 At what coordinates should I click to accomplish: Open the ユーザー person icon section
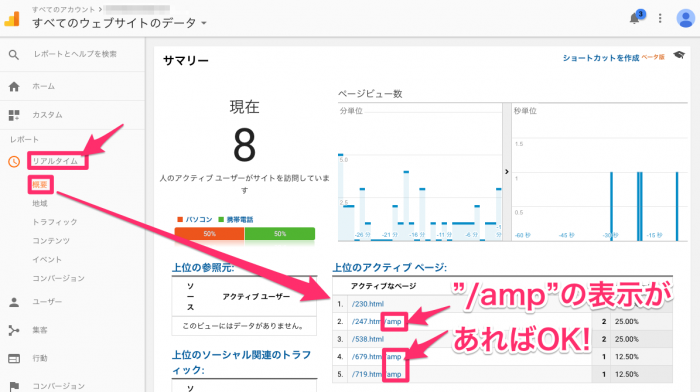coord(14,302)
